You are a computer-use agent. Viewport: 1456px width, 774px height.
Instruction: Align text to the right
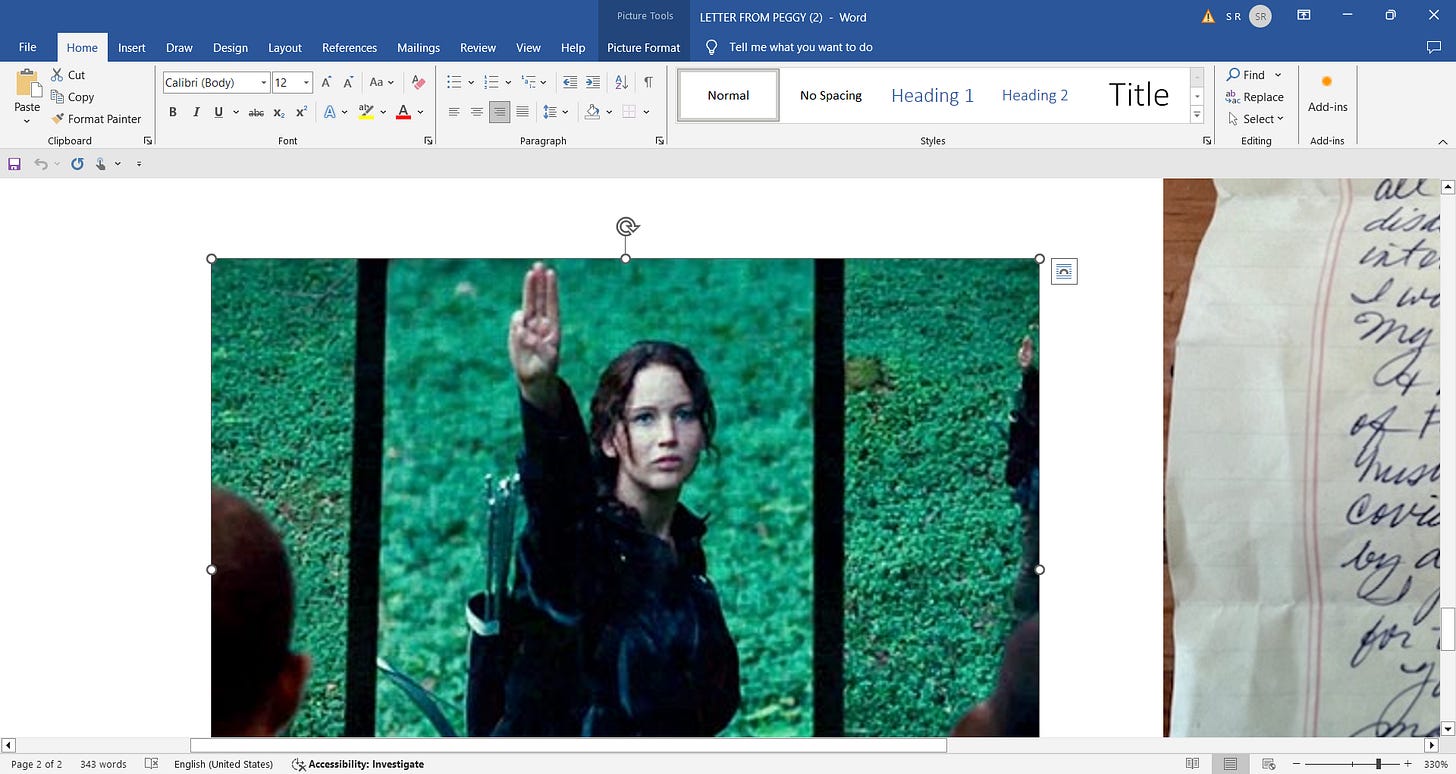click(x=499, y=112)
